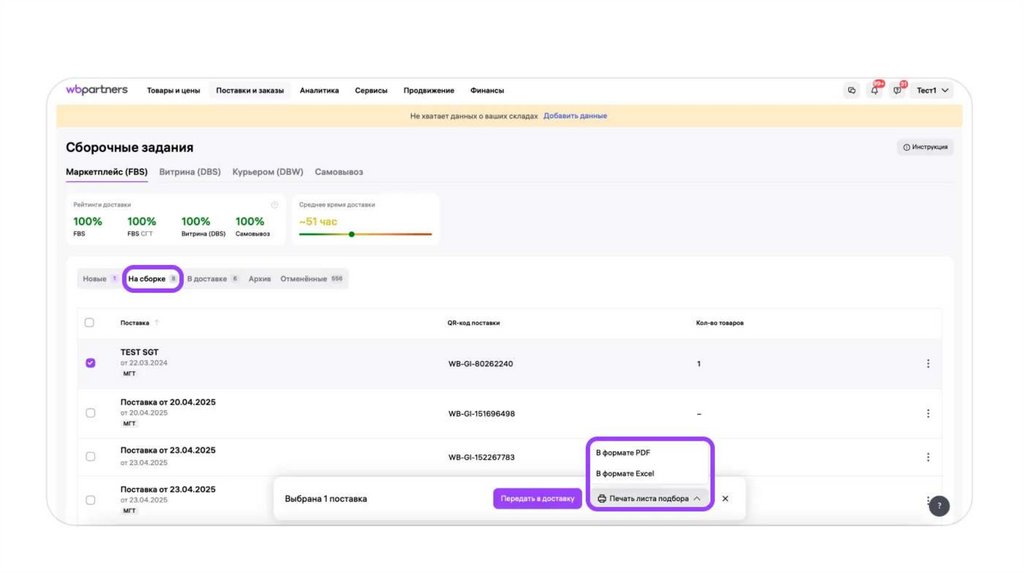Click the feedback icon next to Тест1
1024x574 pixels.
897,90
